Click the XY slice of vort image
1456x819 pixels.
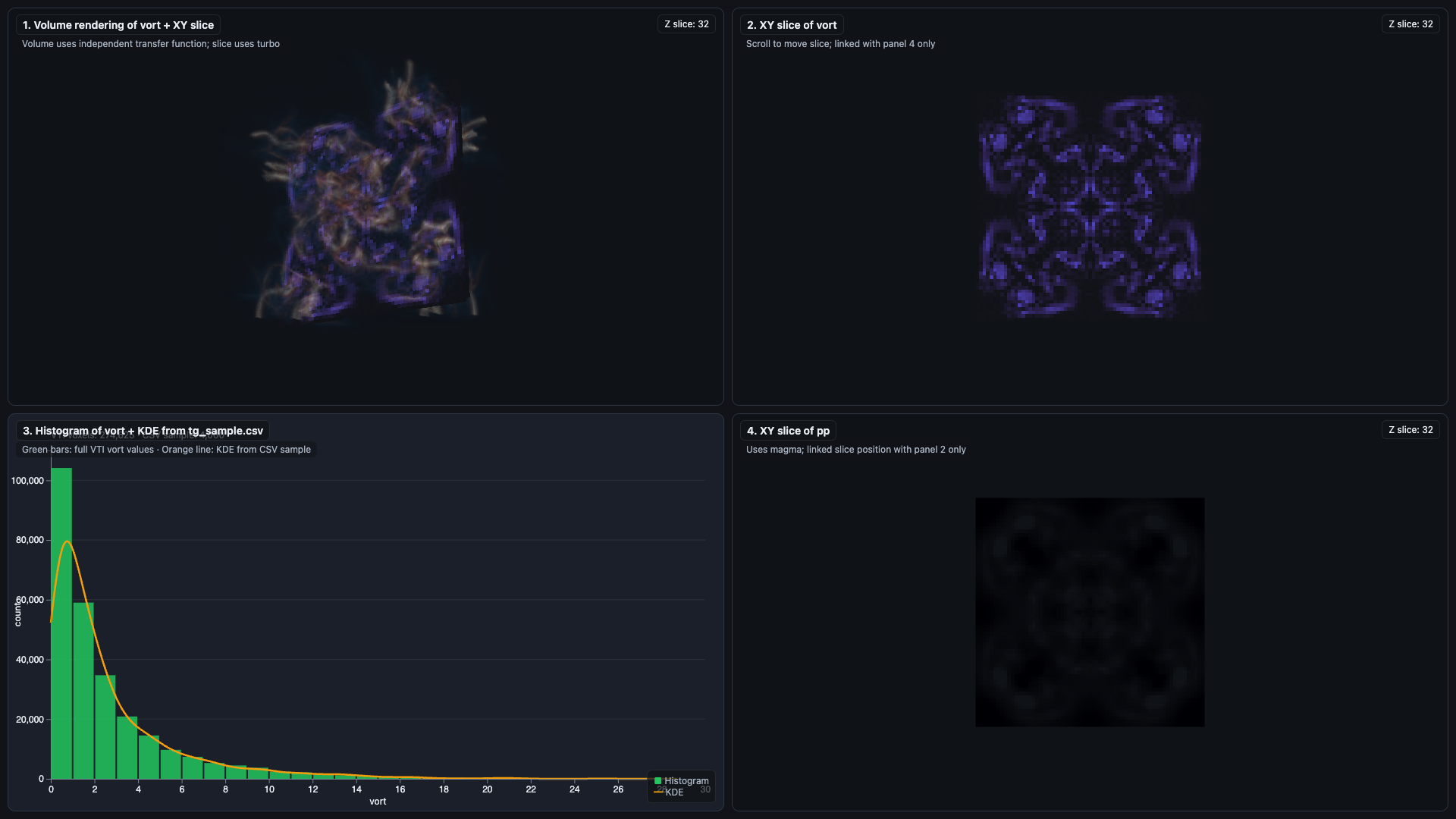pos(1090,206)
